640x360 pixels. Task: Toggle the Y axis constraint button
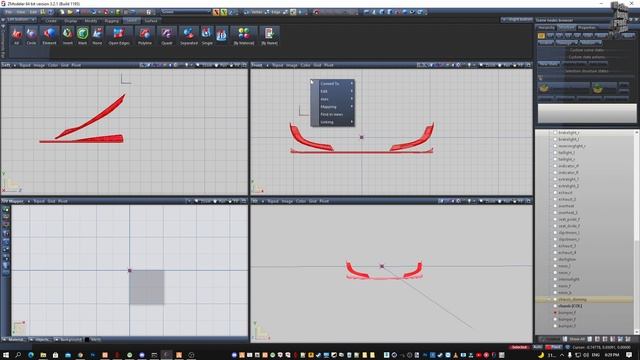224,12
